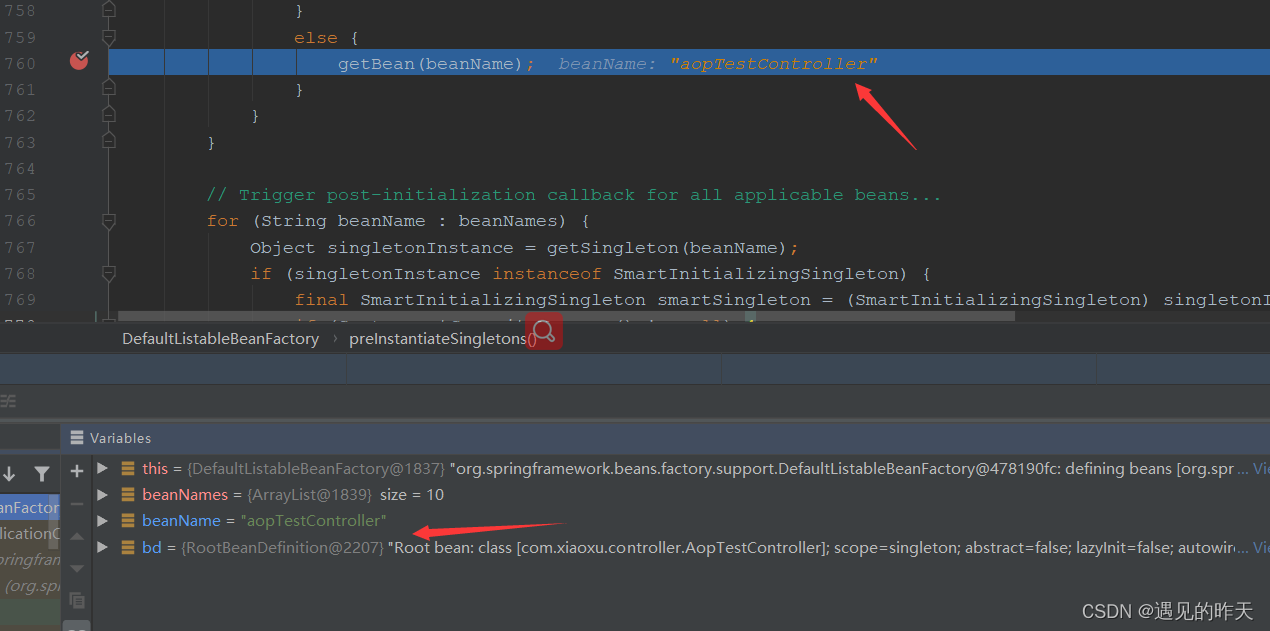Viewport: 1270px width, 631px height.
Task: Click the next frame down arrow icon
Action: click(x=9, y=474)
